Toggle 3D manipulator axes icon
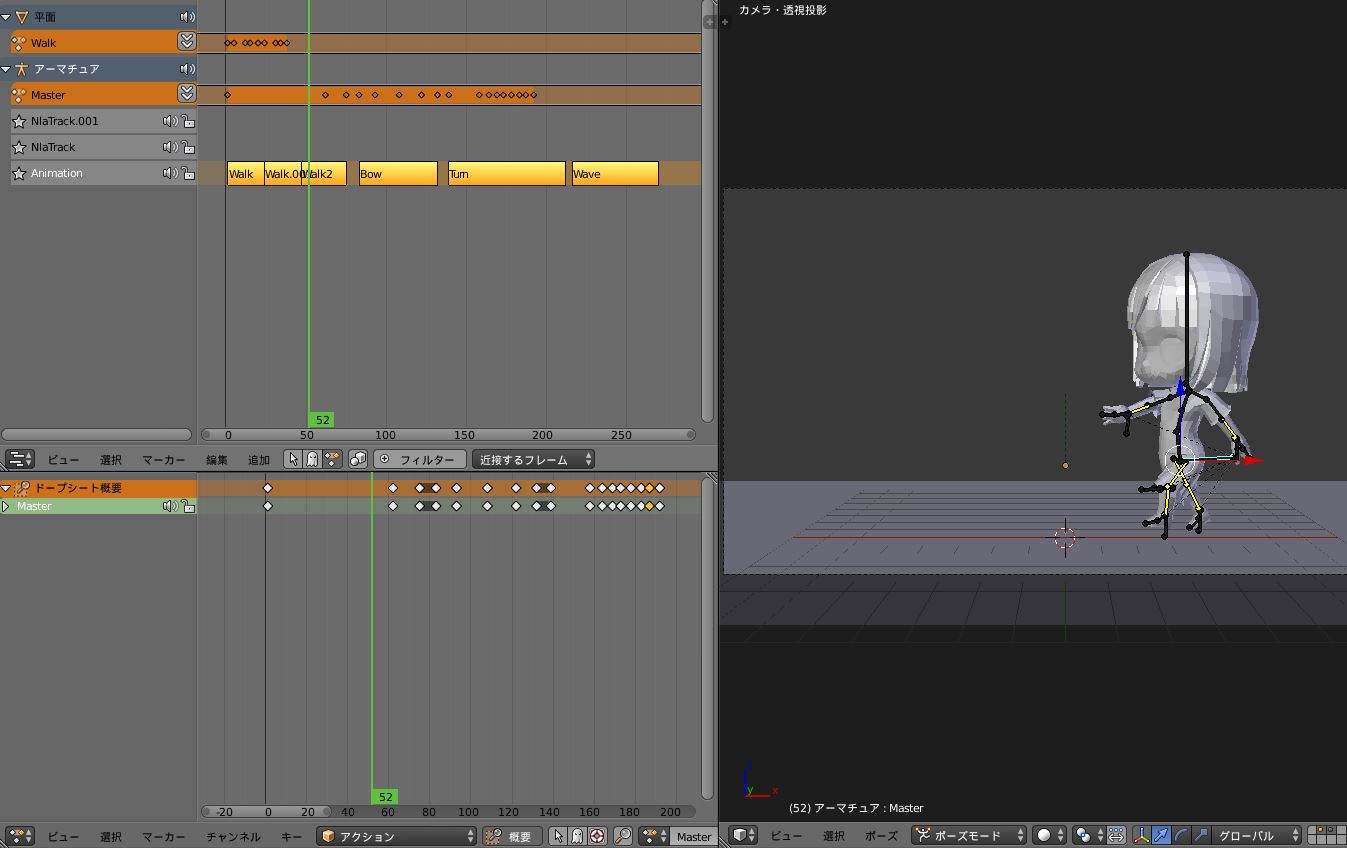Viewport: 1347px width, 848px height. pos(1141,835)
